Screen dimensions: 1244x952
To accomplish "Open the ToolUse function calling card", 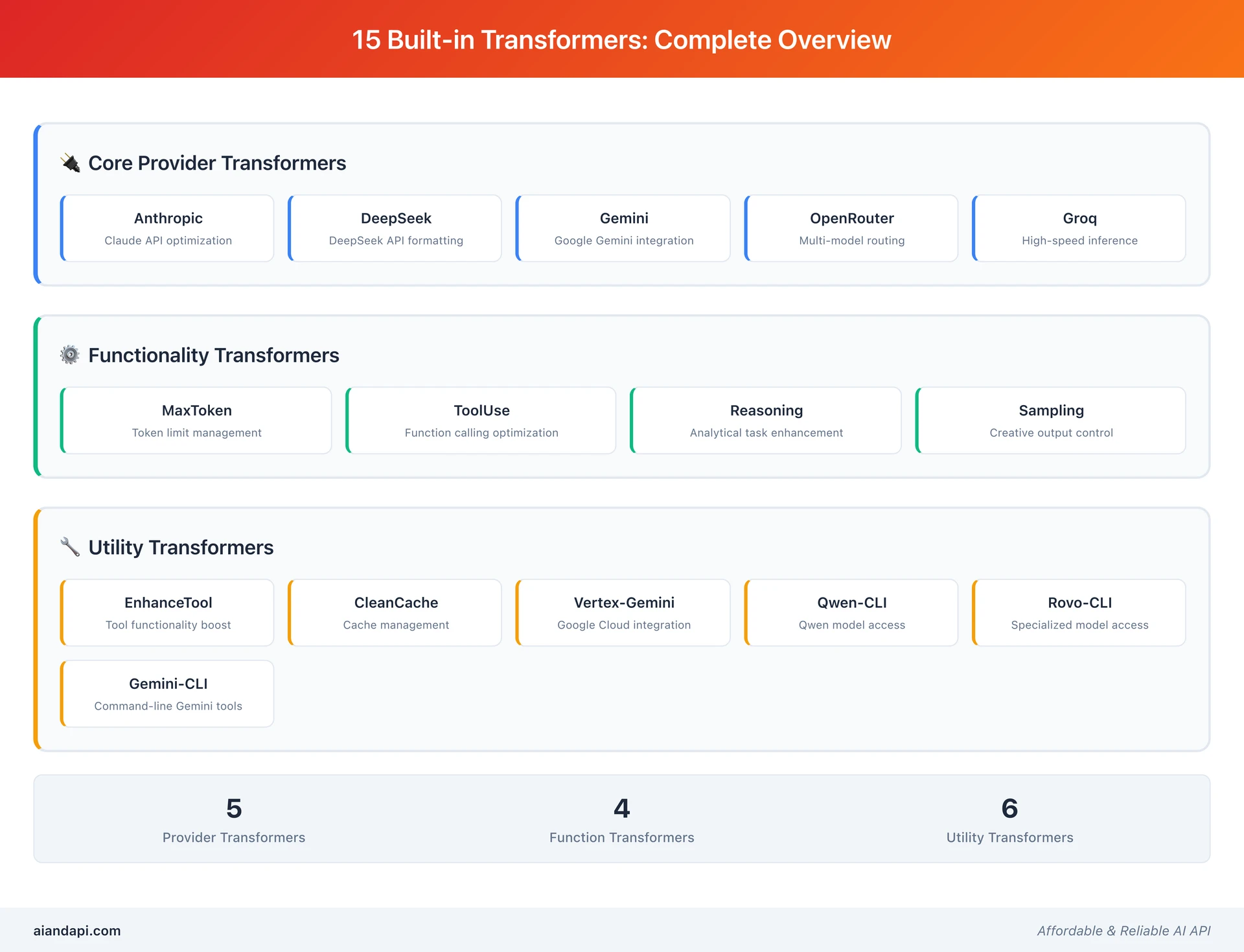I will (x=481, y=421).
